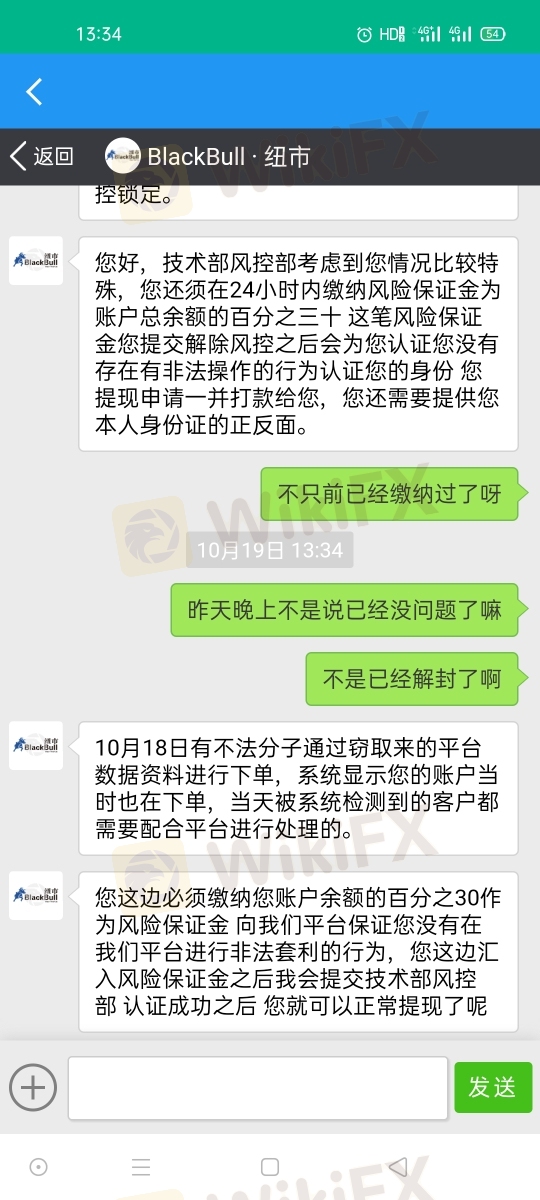Image resolution: width=540 pixels, height=1200 pixels.
Task: Tap the green bubble 不只前已经缴纳过了呀
Action: (390, 494)
